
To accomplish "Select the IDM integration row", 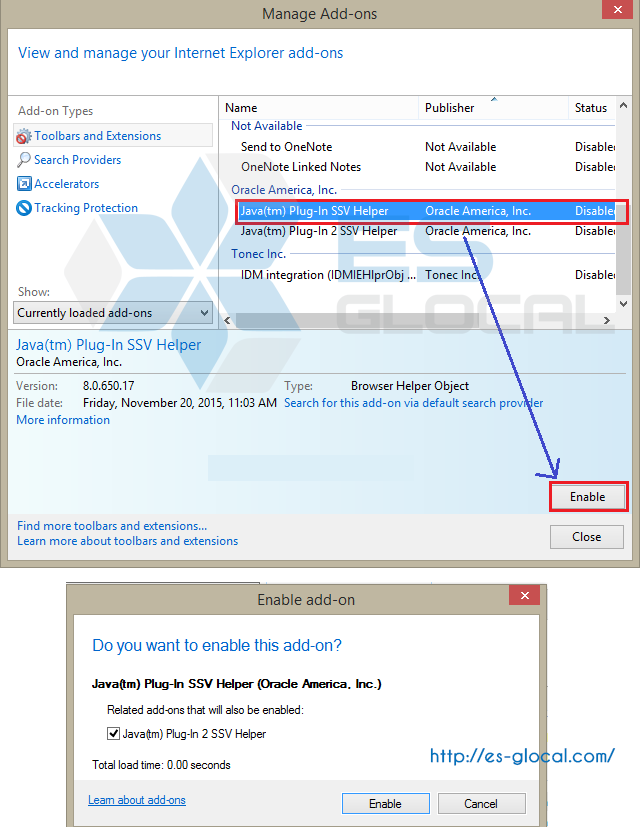I will [427, 275].
